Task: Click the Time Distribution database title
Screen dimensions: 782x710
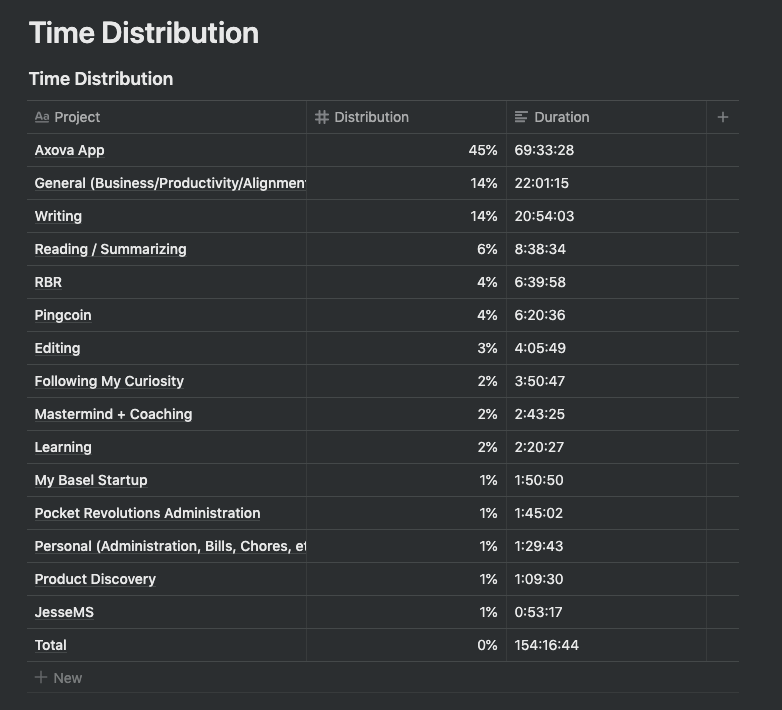Action: (x=101, y=79)
